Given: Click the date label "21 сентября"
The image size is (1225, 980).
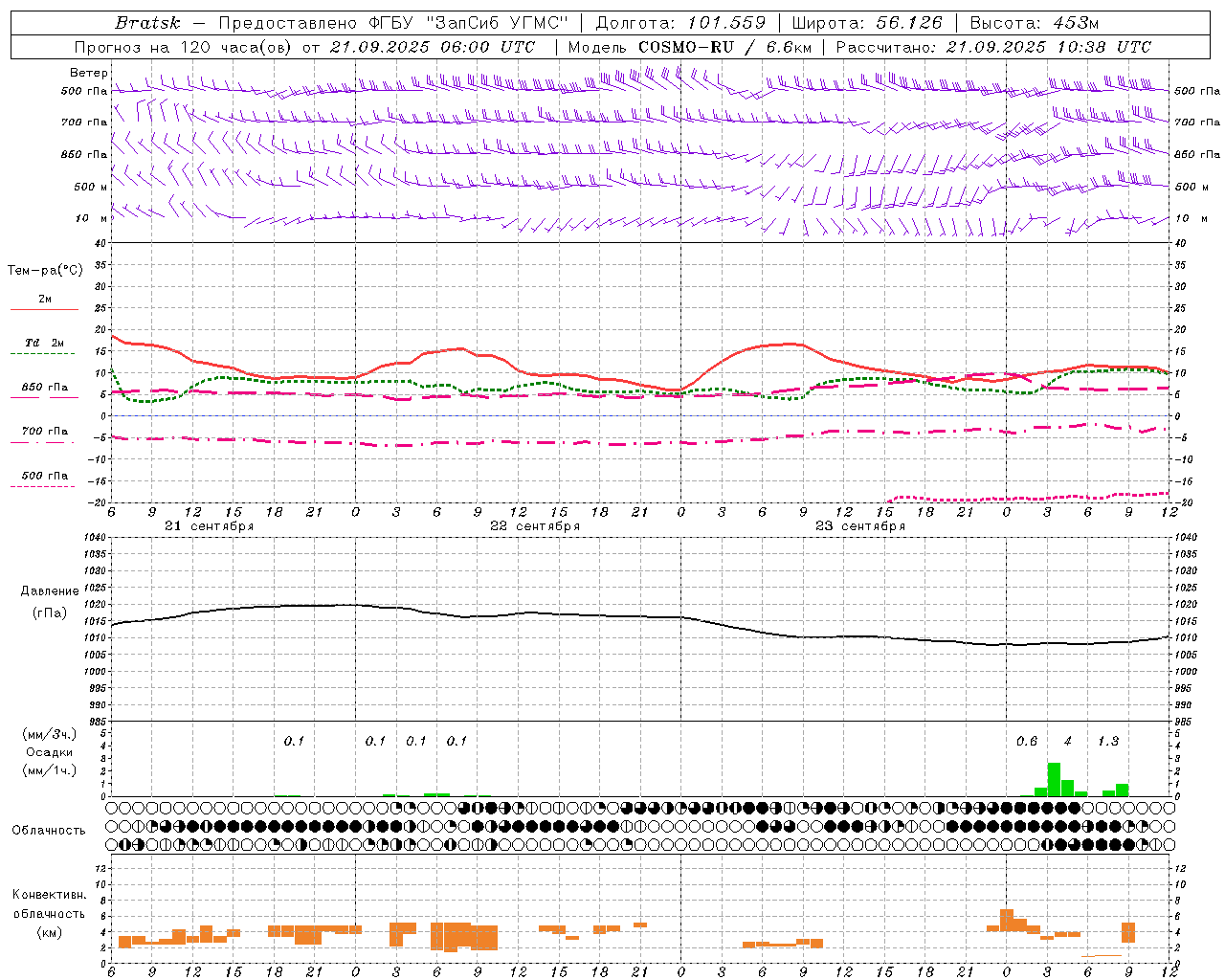Looking at the screenshot, I should [209, 526].
